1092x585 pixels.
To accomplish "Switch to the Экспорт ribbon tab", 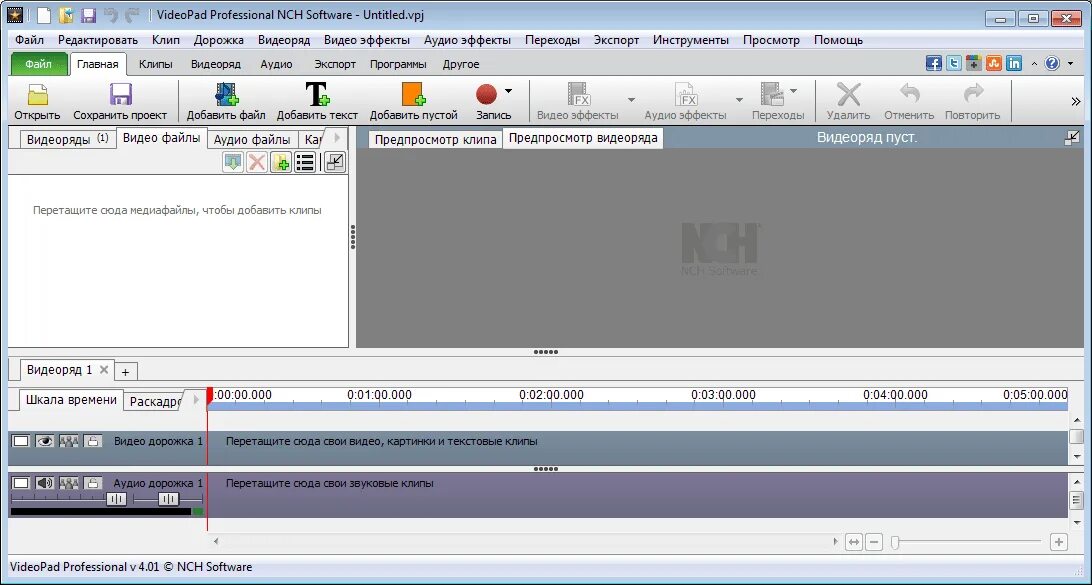I will (335, 64).
